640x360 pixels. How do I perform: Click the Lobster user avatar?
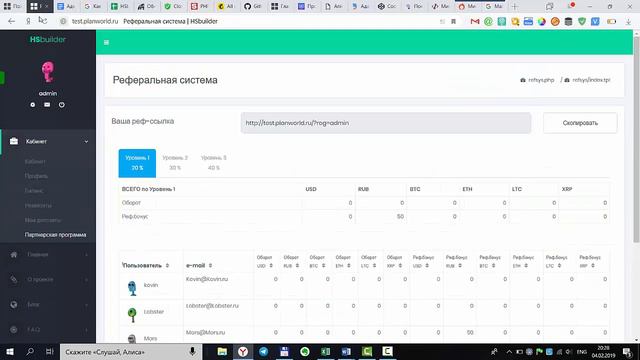tap(132, 314)
